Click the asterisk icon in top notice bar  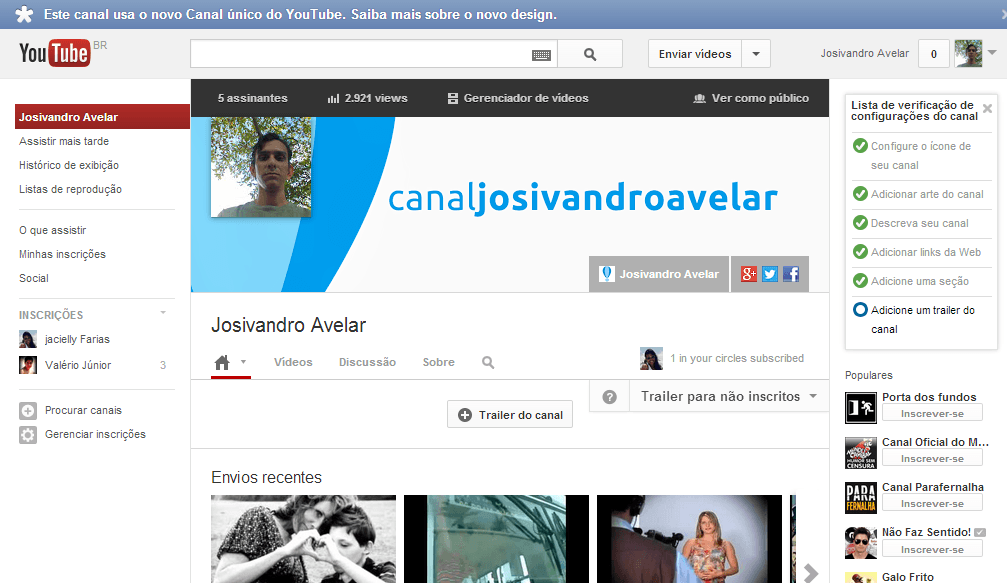coord(24,14)
